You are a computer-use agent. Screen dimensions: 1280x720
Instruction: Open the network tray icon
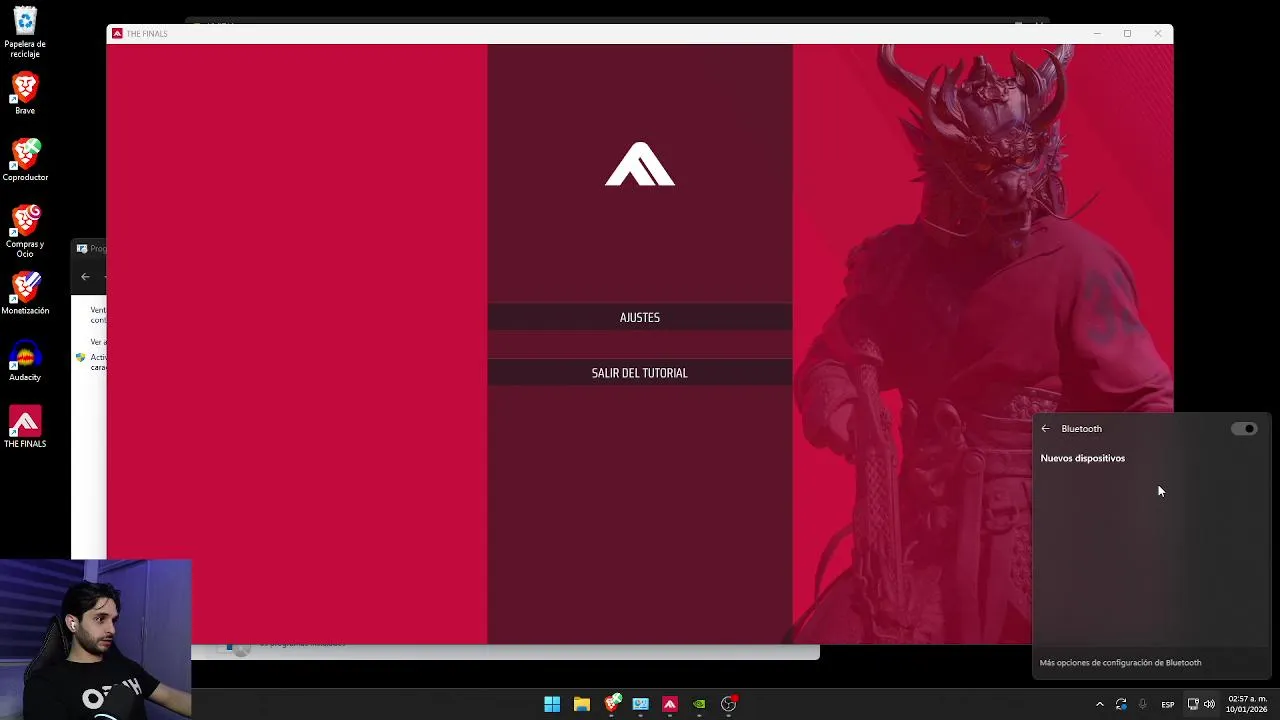coord(1193,705)
